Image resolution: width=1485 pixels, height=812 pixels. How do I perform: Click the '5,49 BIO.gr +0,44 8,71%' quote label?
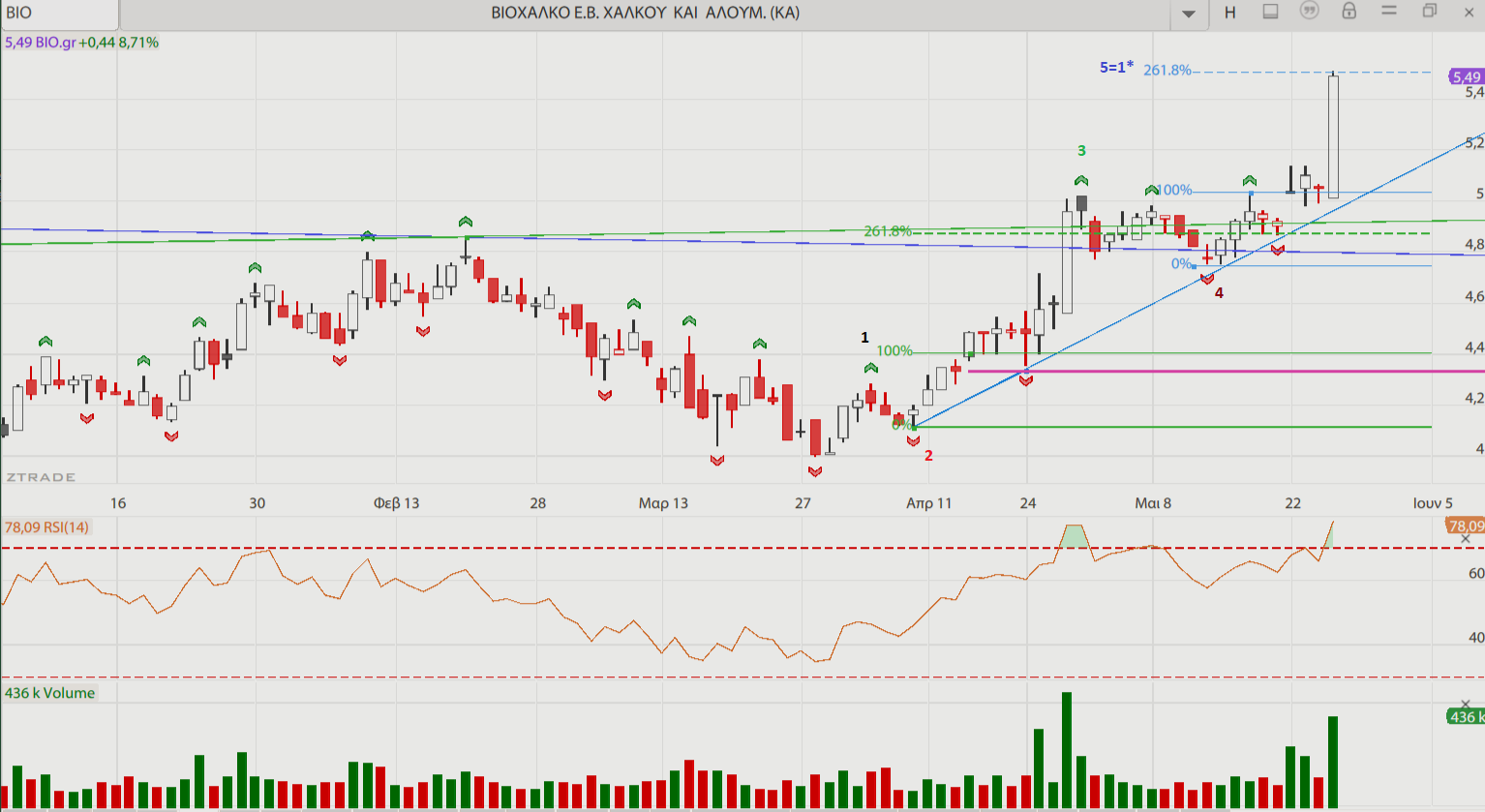point(81,43)
